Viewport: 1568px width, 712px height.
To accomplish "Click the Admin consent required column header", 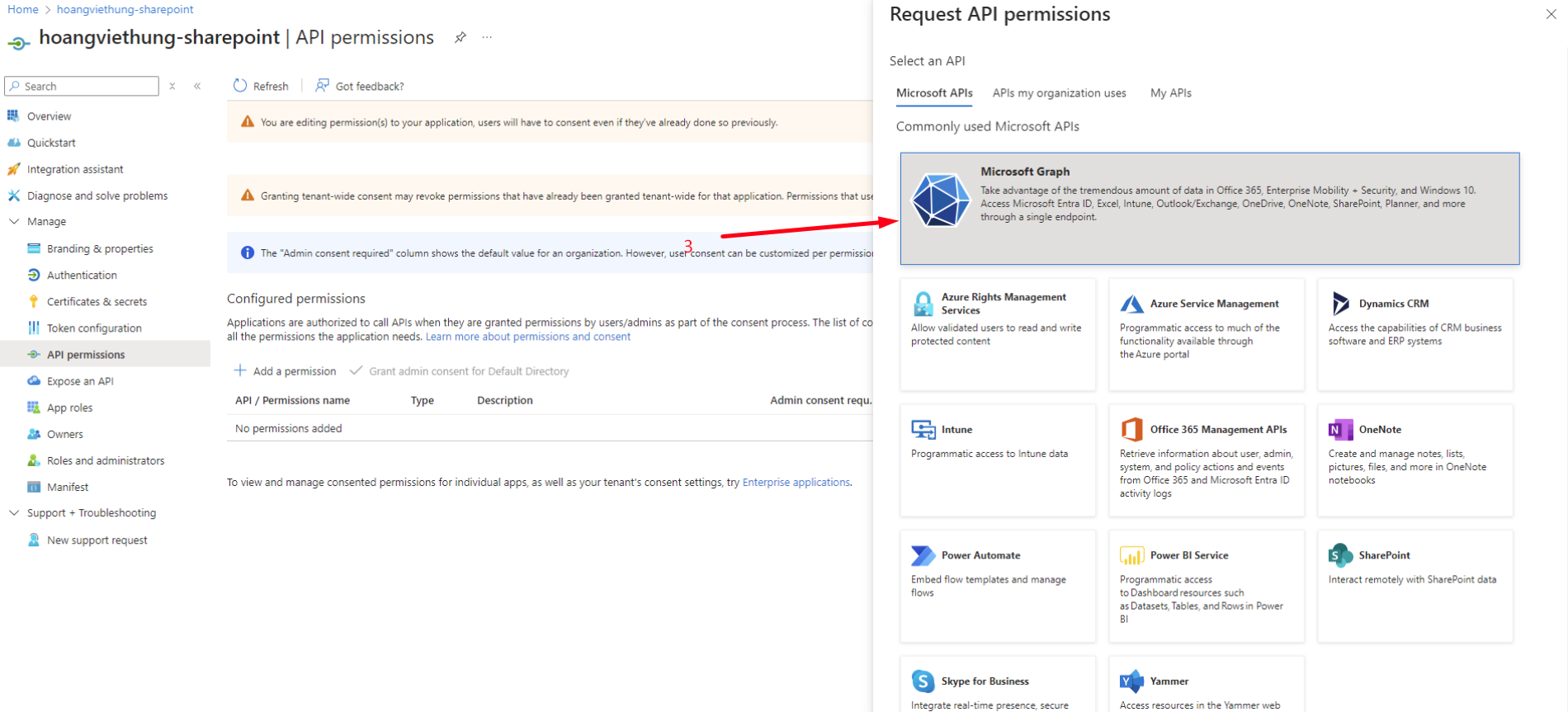I will pyautogui.click(x=820, y=400).
